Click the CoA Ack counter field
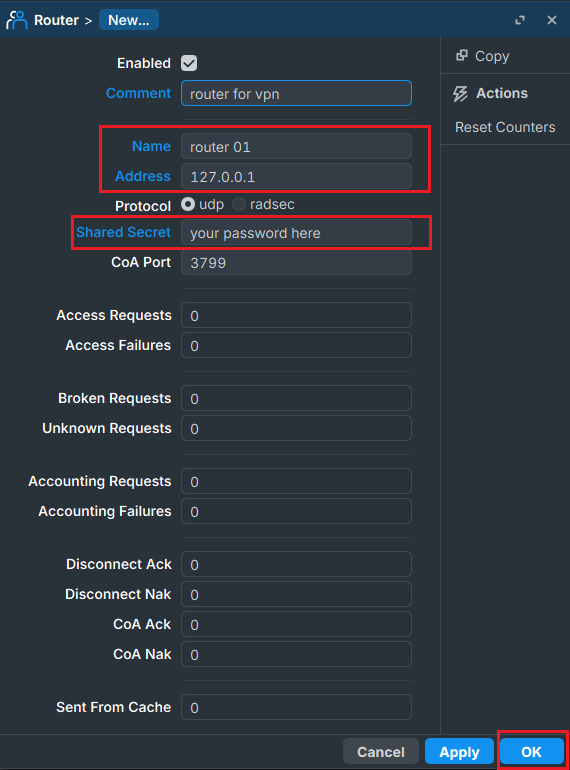Image resolution: width=570 pixels, height=770 pixels. click(296, 624)
